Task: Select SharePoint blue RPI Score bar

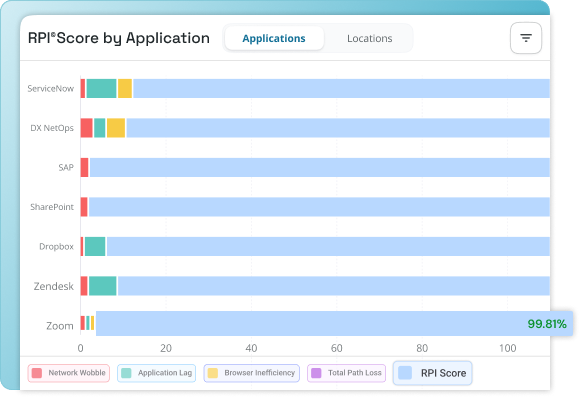Action: [319, 207]
